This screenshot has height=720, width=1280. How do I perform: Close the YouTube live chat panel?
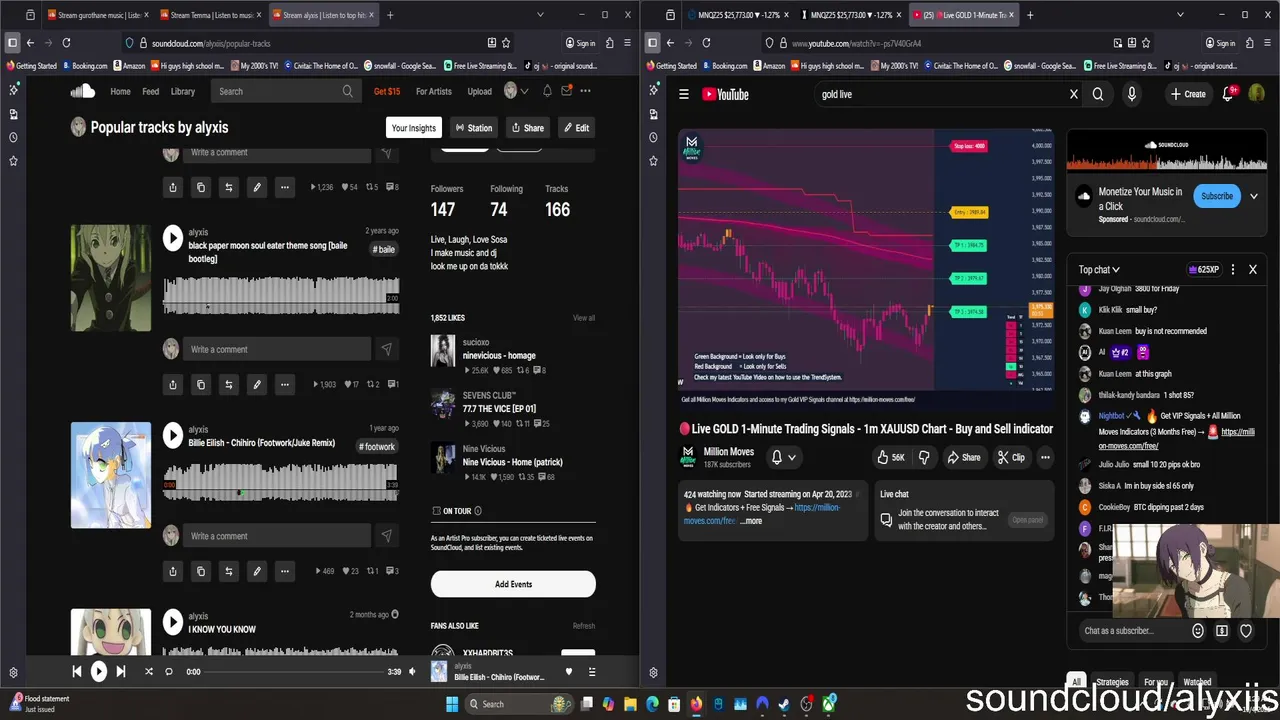[1252, 269]
